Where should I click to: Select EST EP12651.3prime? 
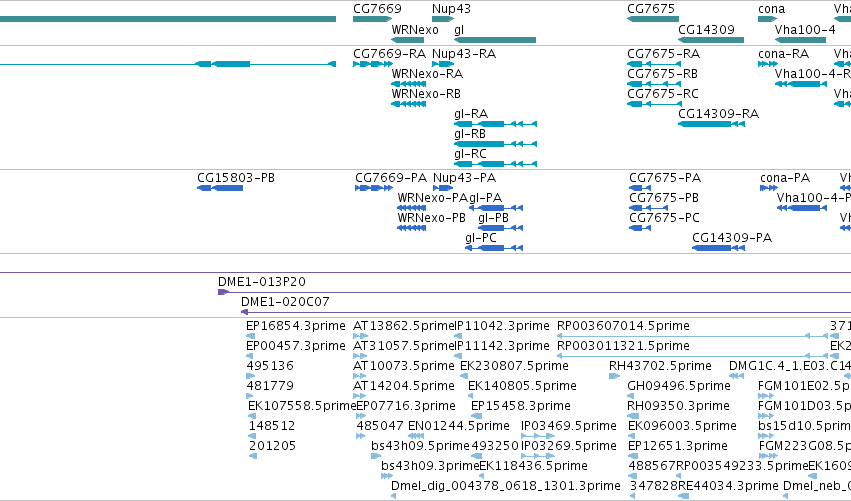coord(677,447)
